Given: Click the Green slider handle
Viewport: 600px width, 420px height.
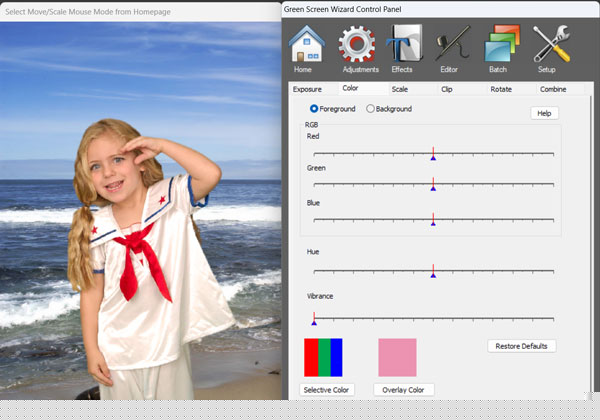Looking at the screenshot, I should pos(433,185).
